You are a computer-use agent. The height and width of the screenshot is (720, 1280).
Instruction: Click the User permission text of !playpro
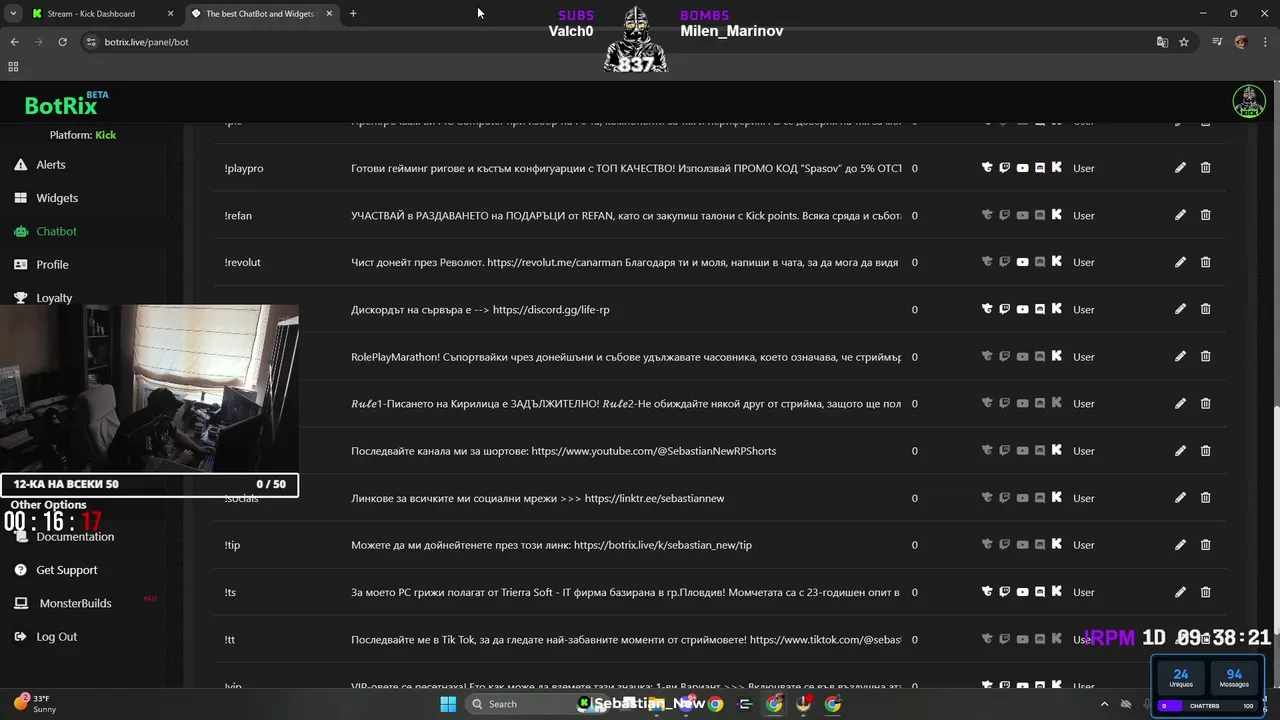coord(1083,168)
